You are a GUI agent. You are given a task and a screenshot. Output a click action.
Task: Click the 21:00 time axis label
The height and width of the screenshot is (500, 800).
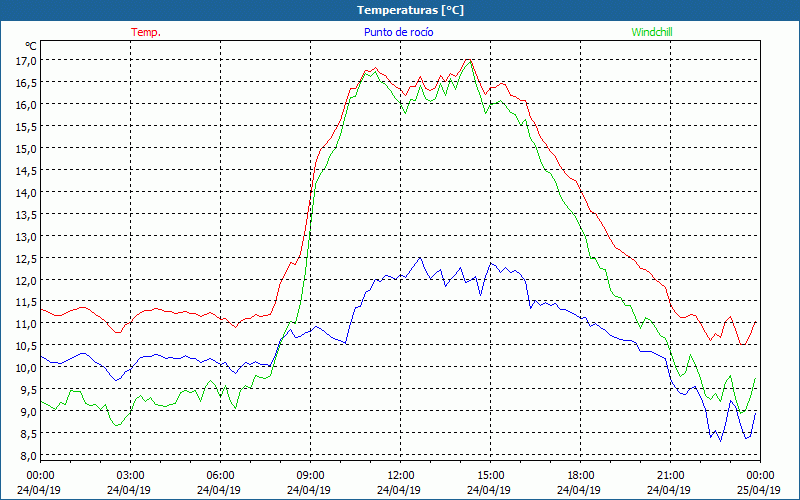click(670, 476)
